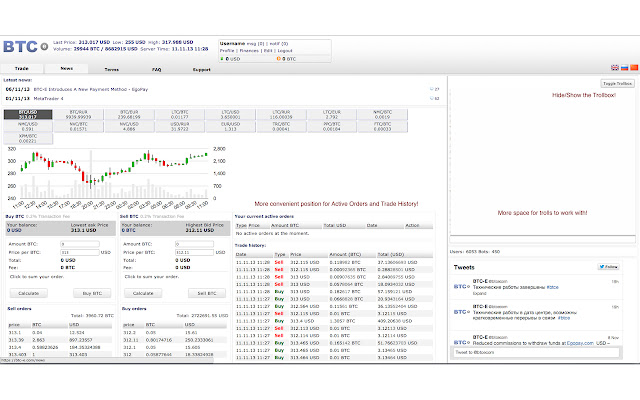Click the Toggle Trollbox button
The height and width of the screenshot is (400, 640).
pyautogui.click(x=618, y=83)
